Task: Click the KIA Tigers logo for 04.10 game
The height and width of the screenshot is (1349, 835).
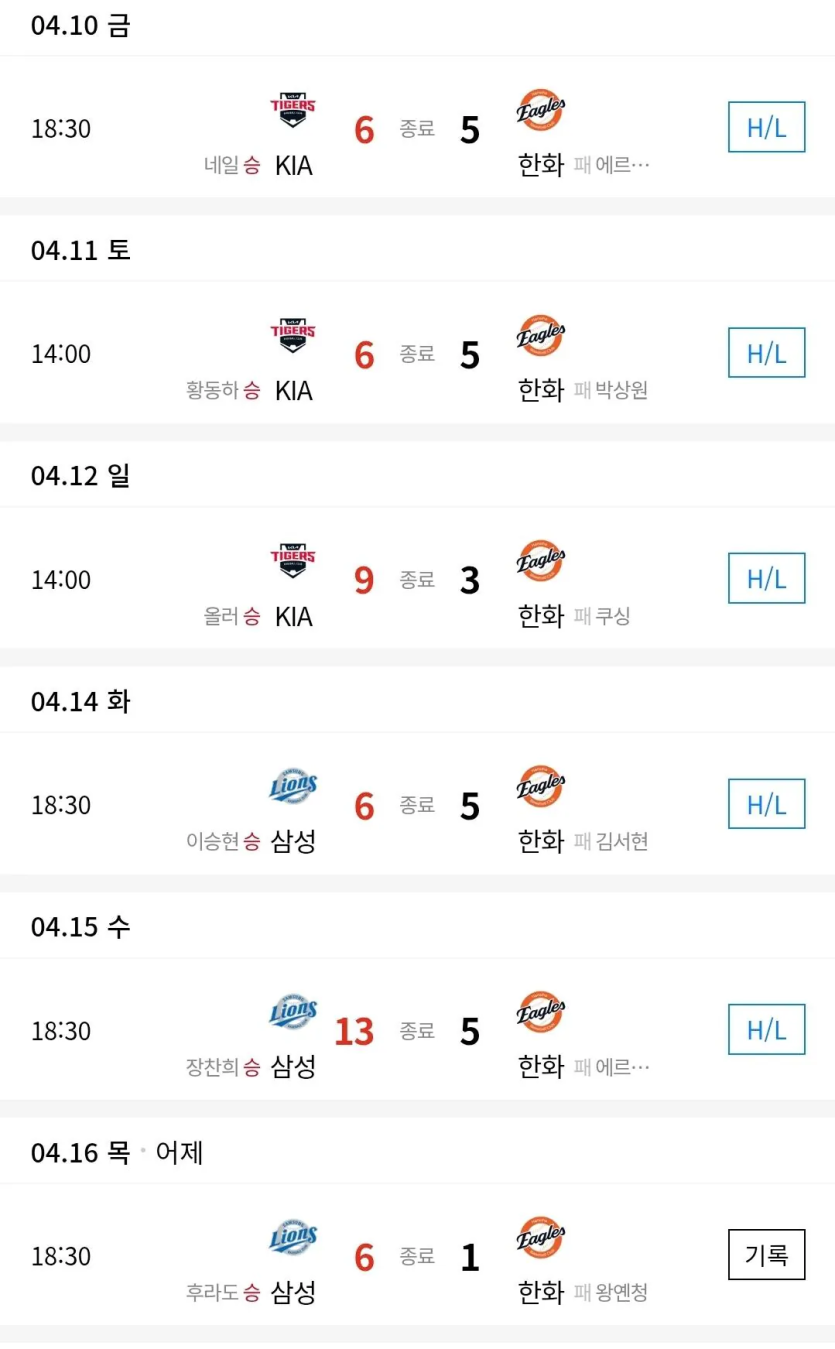Action: pyautogui.click(x=293, y=109)
